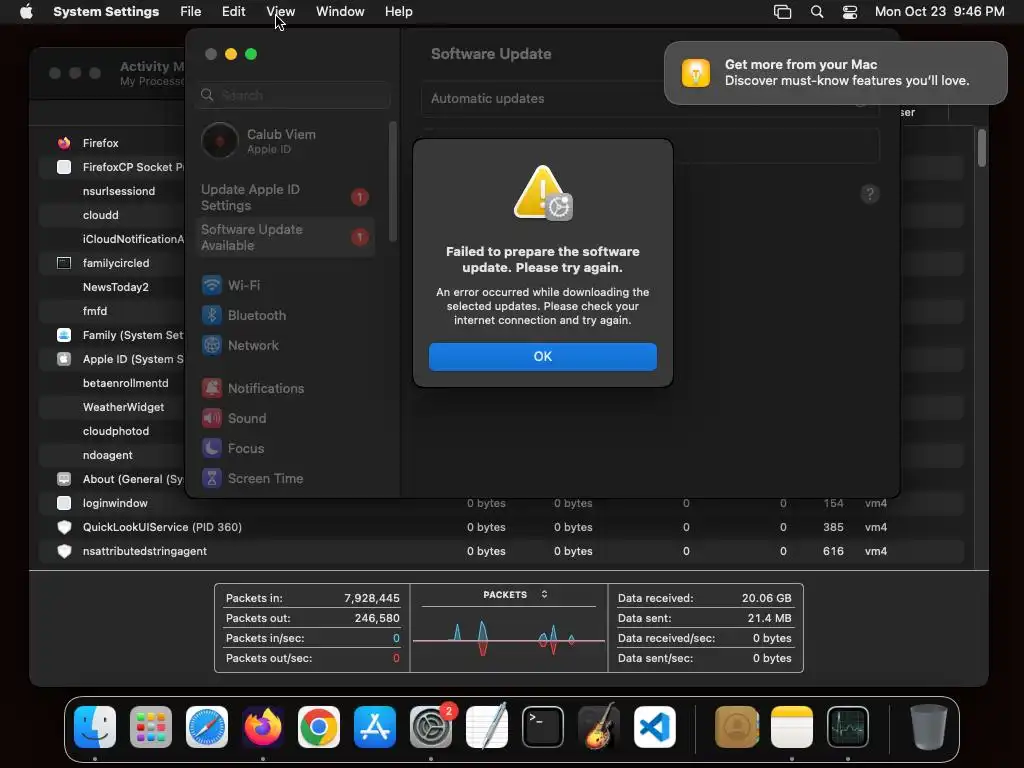Open Google Chrome from the Dock
The image size is (1024, 768).
pos(319,727)
